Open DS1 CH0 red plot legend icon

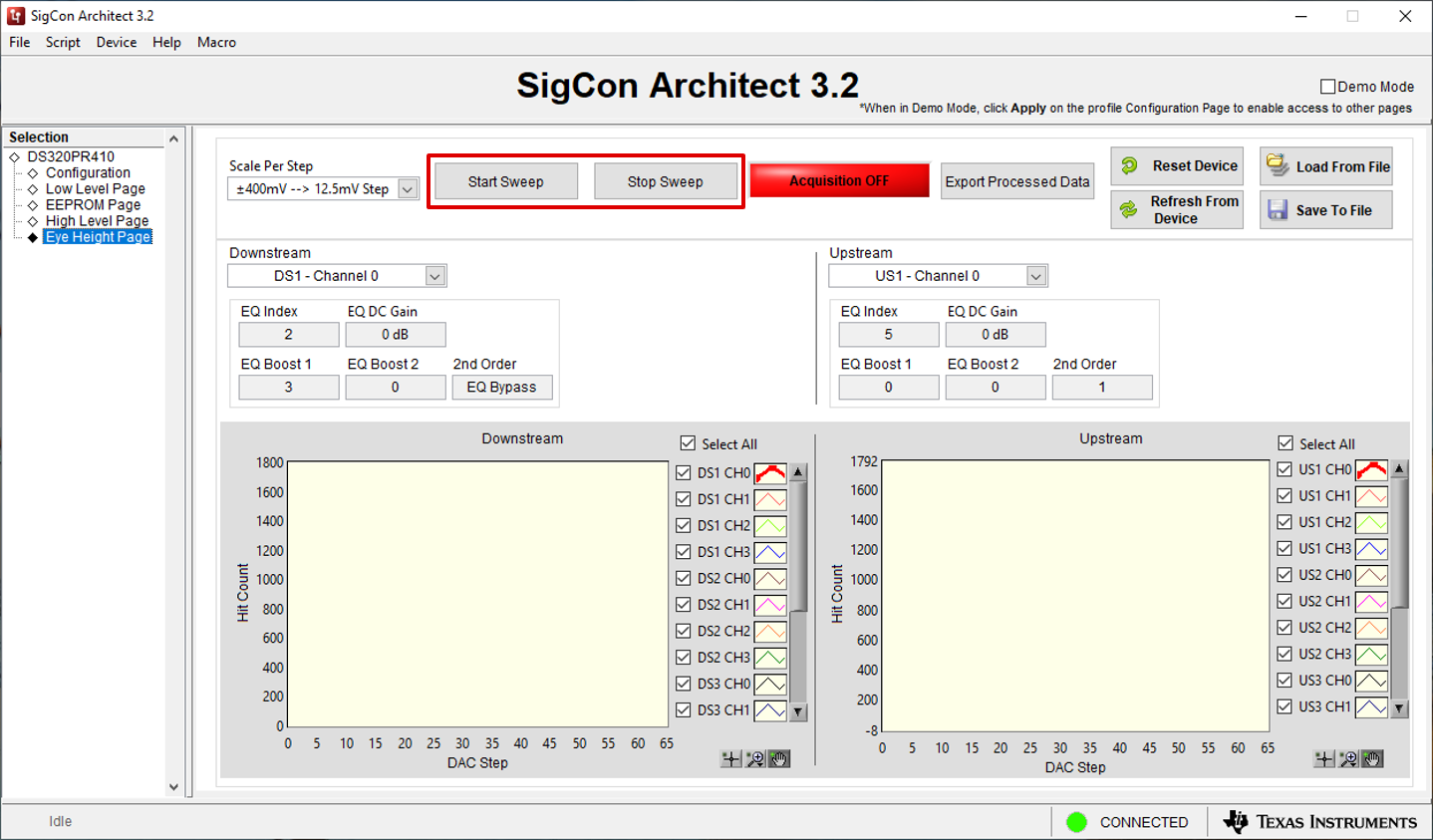pos(770,473)
